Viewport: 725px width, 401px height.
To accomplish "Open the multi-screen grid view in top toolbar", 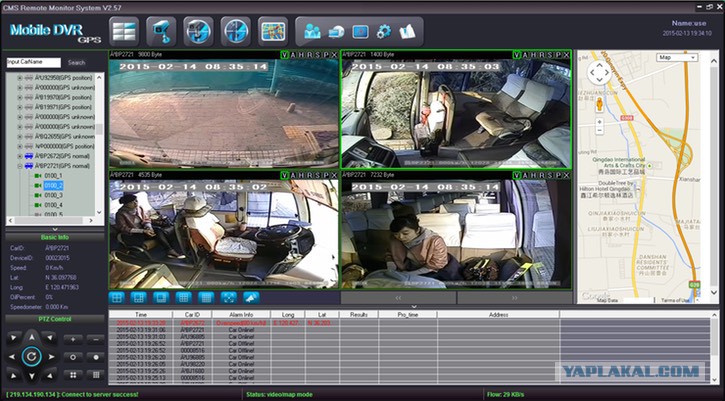I will tap(124, 29).
